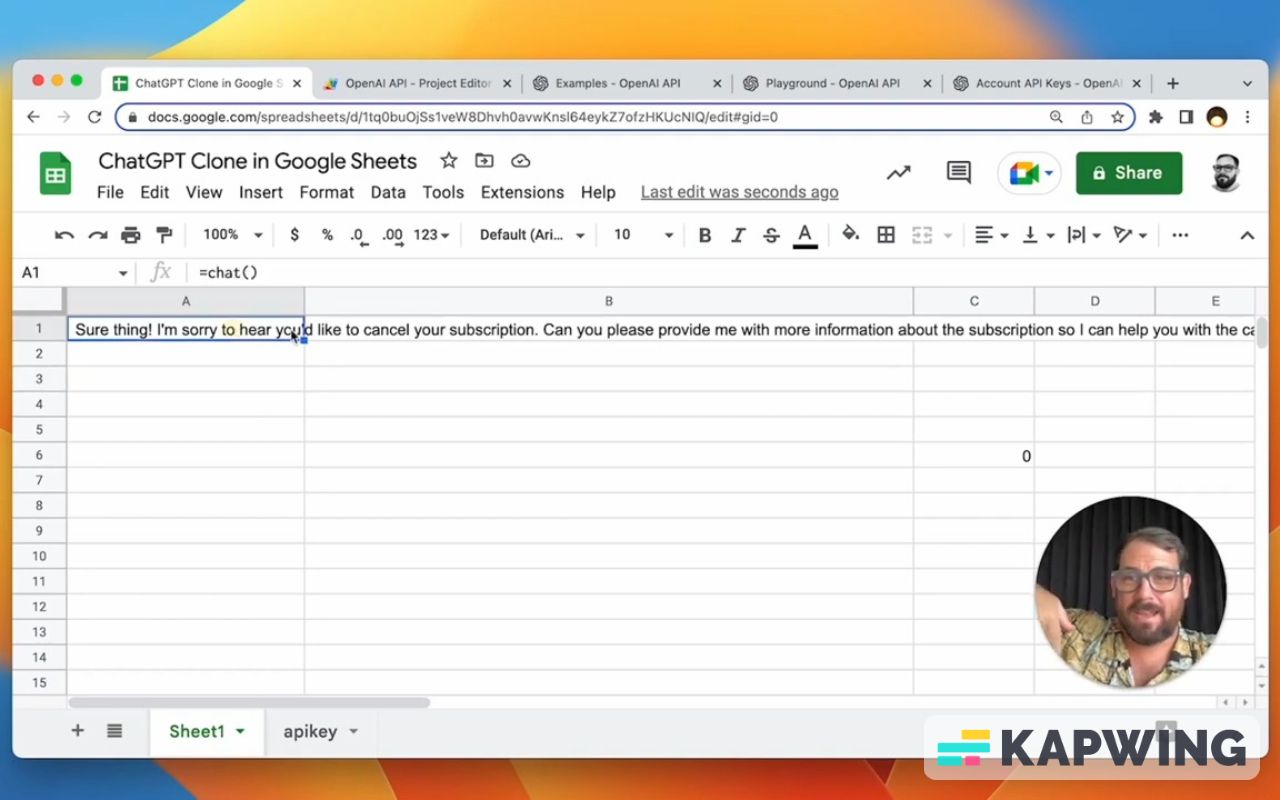Select the Sheet1 tab
Viewport: 1280px width, 800px height.
coord(207,732)
